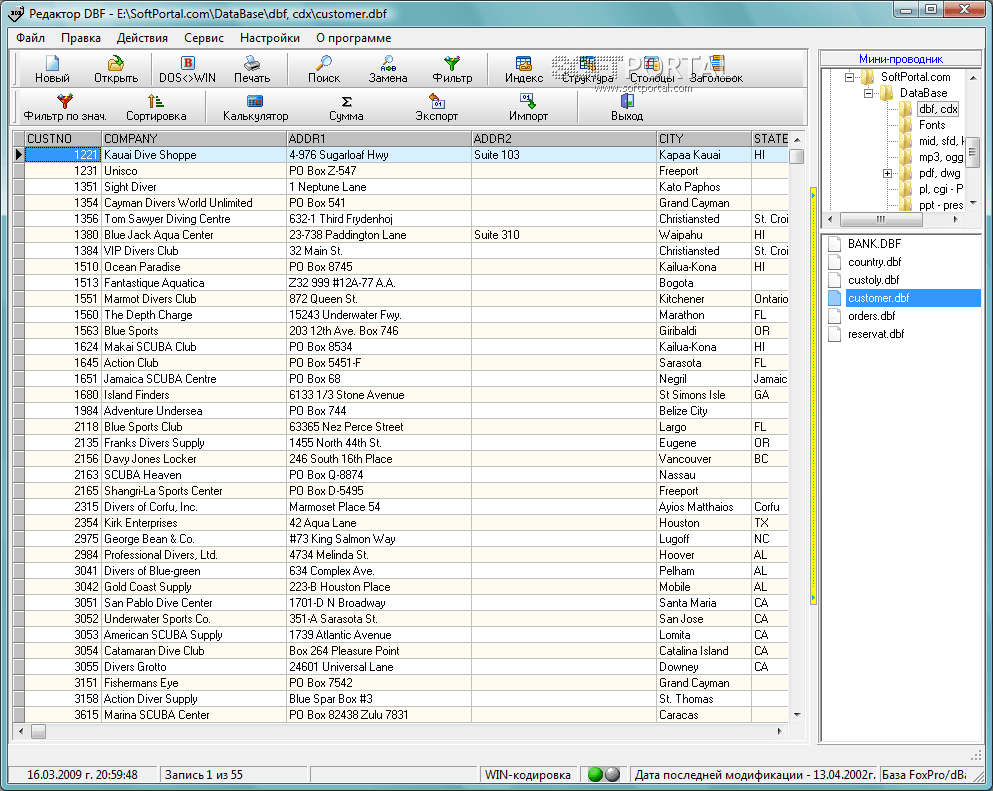Print the table using Печать
The width and height of the screenshot is (993, 791).
252,64
